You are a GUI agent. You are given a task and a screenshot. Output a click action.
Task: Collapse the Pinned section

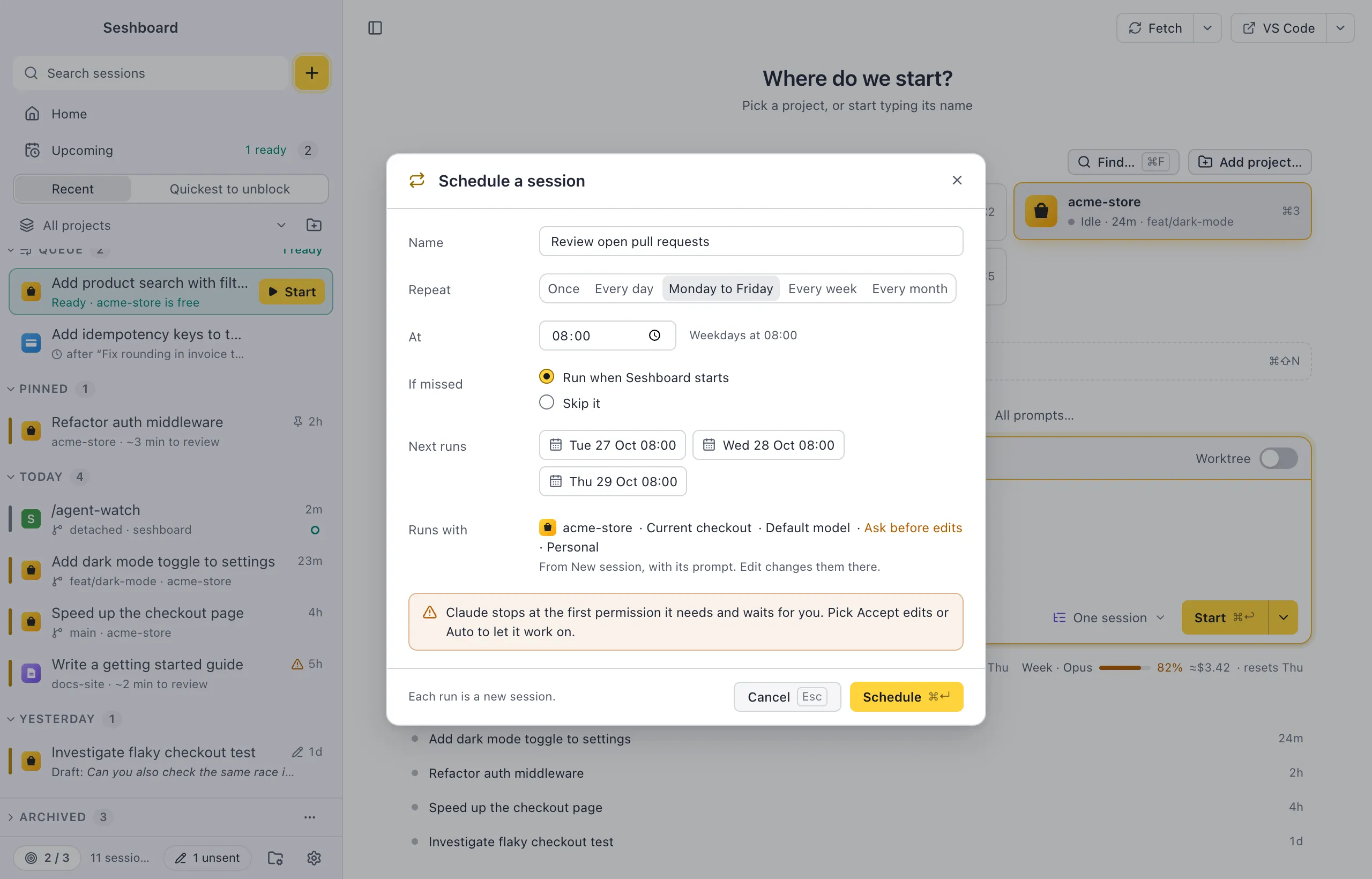[10, 389]
